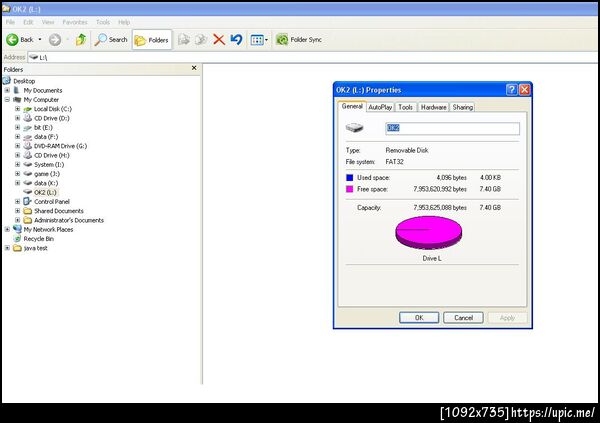Click the Move To toolbar icon
Screen dimensions: 600x423
pyautogui.click(x=184, y=39)
